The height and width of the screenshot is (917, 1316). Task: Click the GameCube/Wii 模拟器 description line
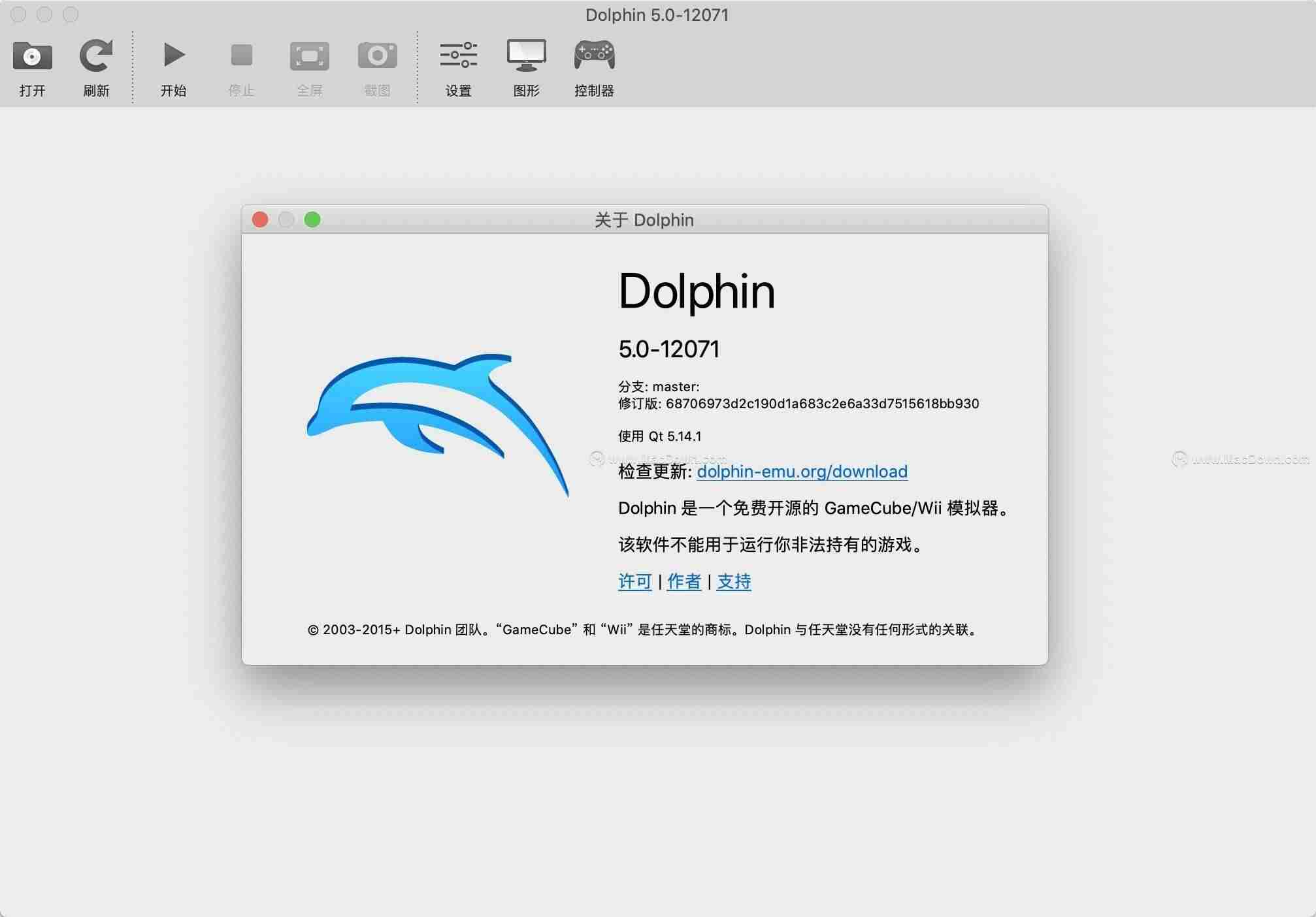[814, 508]
